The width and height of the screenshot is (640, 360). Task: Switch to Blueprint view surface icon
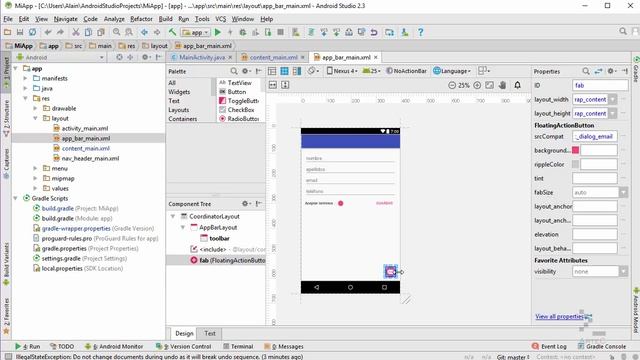[284, 71]
